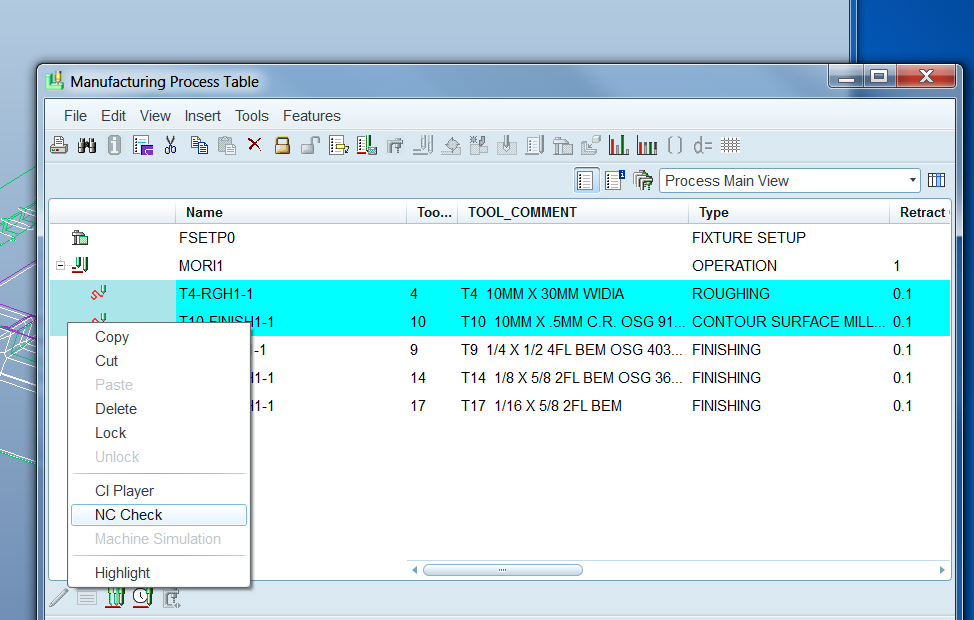Click the red-underlined sheet with tool icon

point(366,145)
